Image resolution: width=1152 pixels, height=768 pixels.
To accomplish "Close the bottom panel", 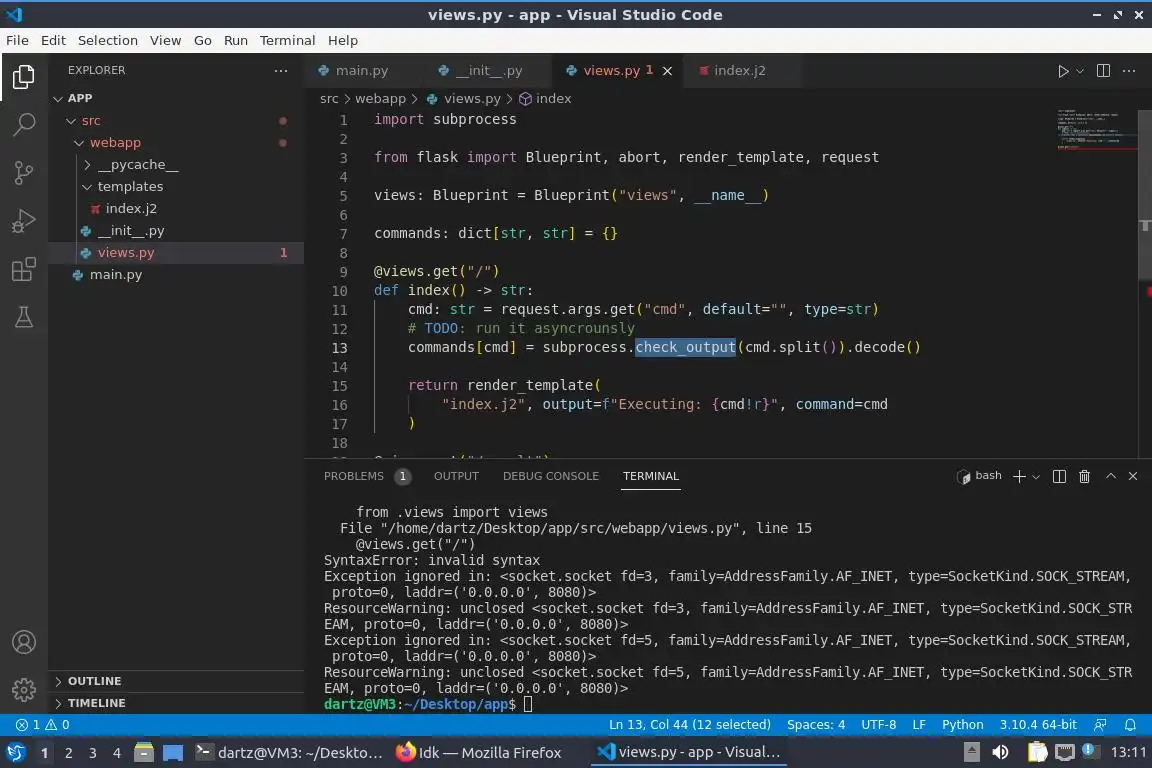I will [1133, 476].
